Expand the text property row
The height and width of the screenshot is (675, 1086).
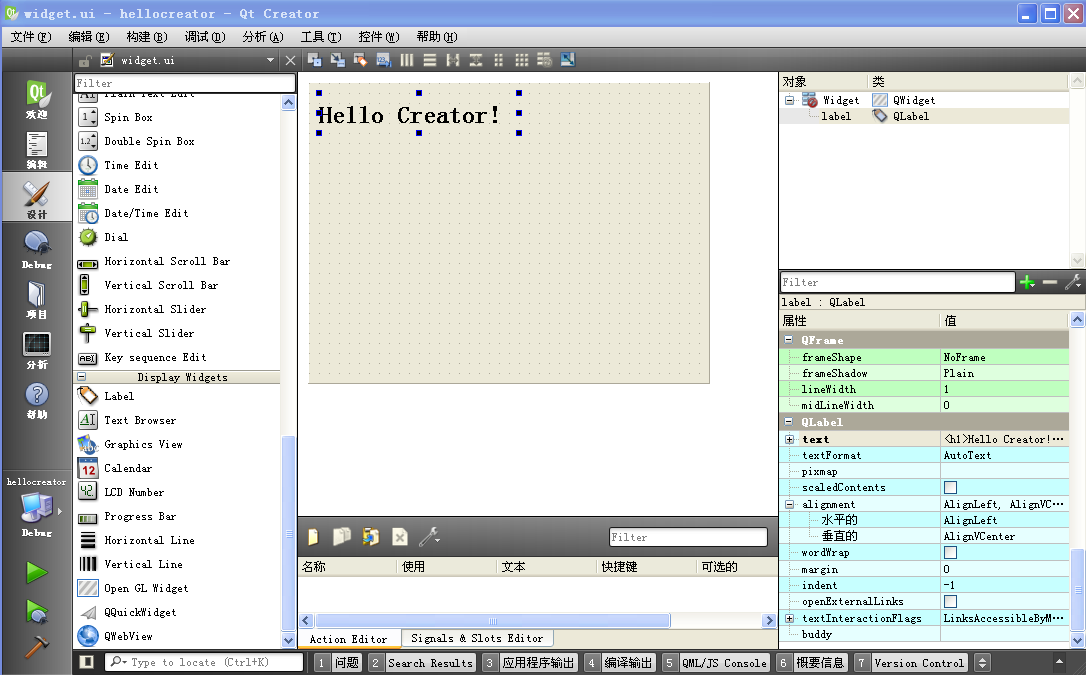[x=789, y=439]
